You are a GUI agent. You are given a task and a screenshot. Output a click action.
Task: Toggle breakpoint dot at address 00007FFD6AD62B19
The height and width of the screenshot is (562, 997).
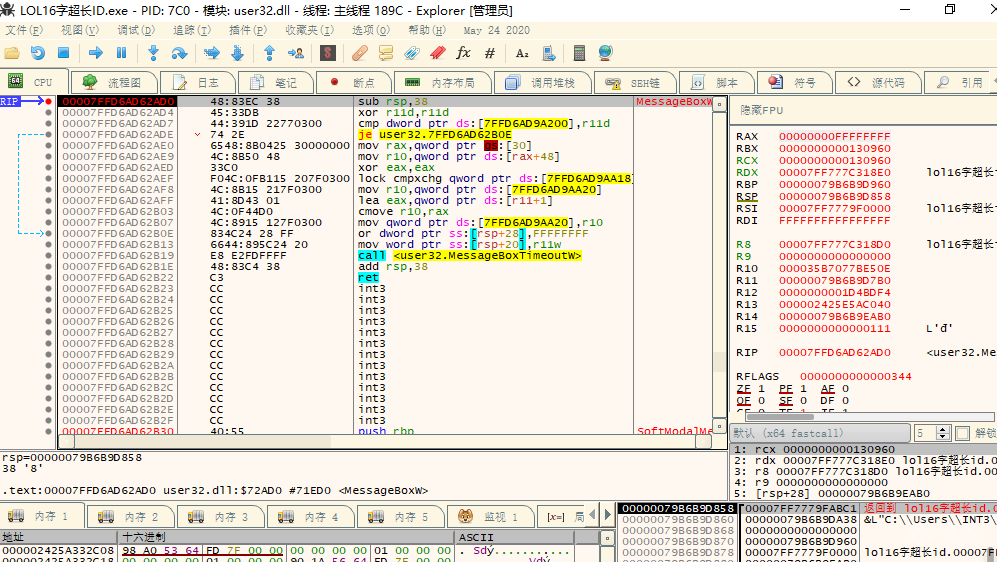coord(48,256)
